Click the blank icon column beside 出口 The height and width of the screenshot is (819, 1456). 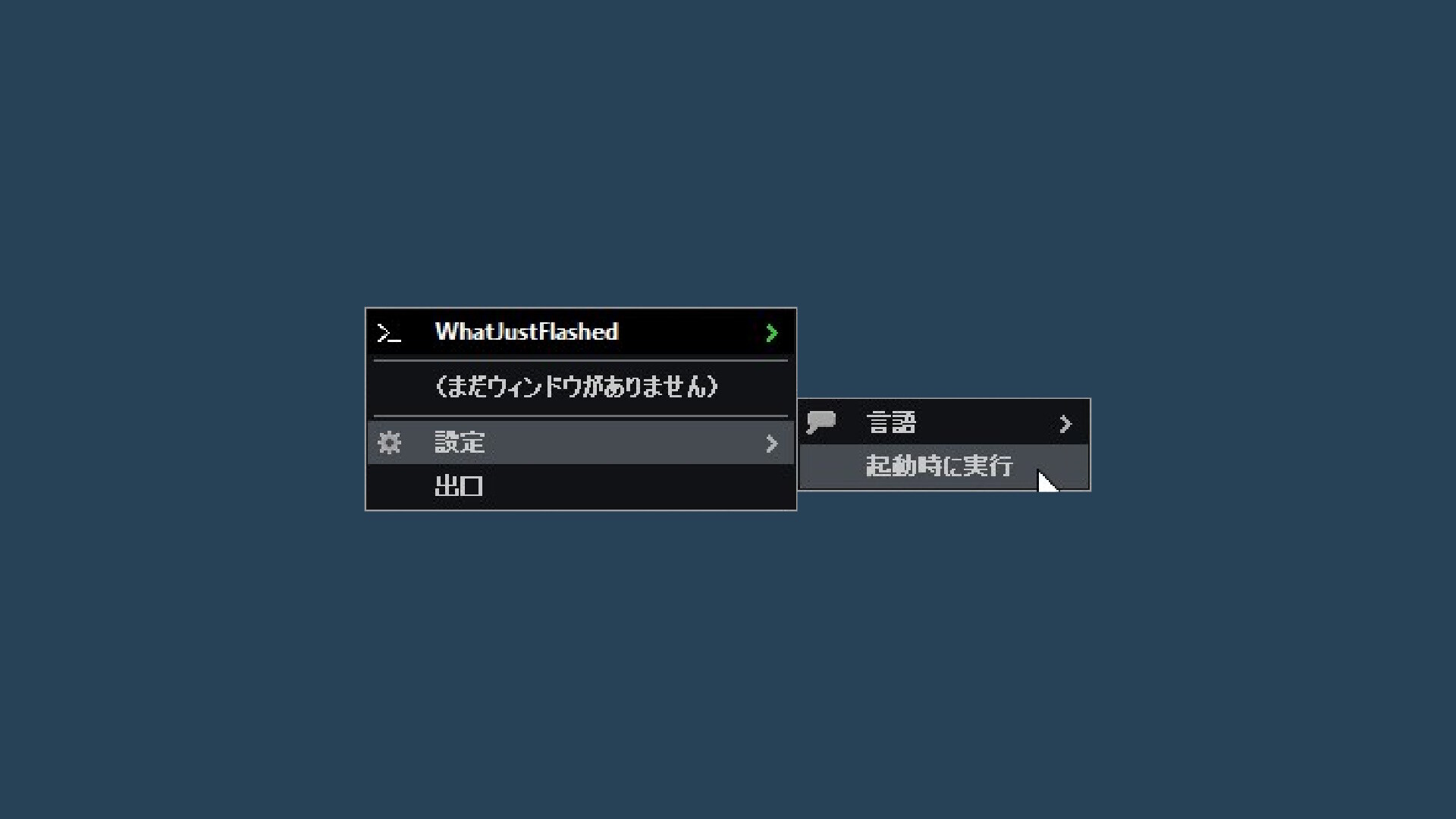pos(389,486)
